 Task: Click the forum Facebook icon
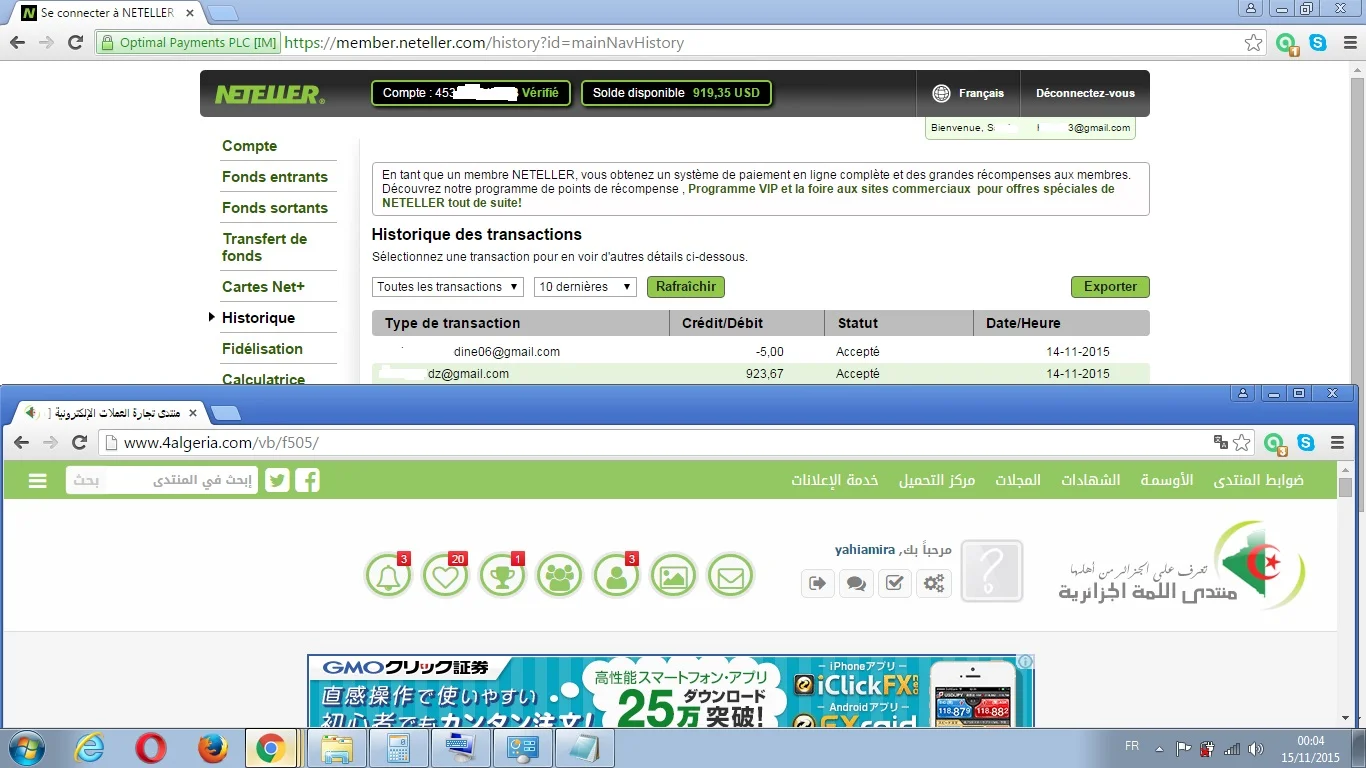[307, 480]
